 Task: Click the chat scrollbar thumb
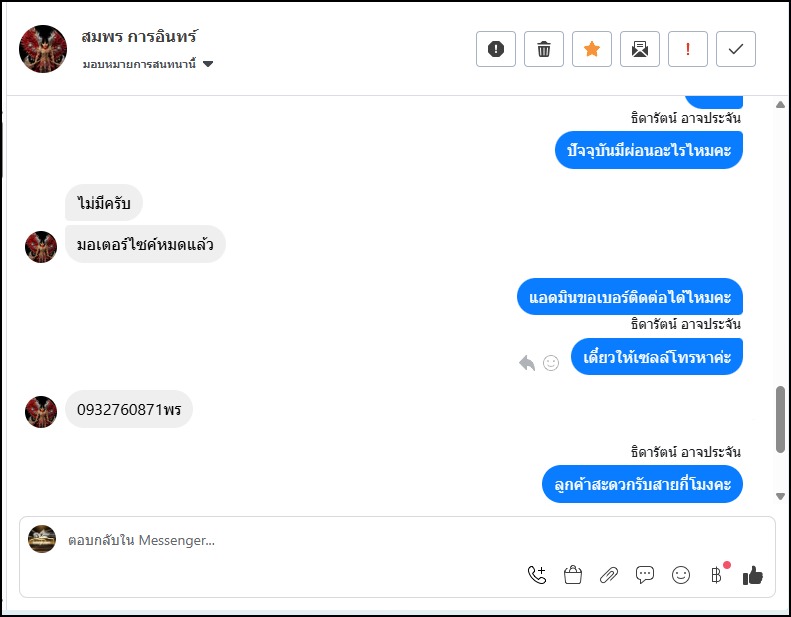pyautogui.click(x=780, y=420)
